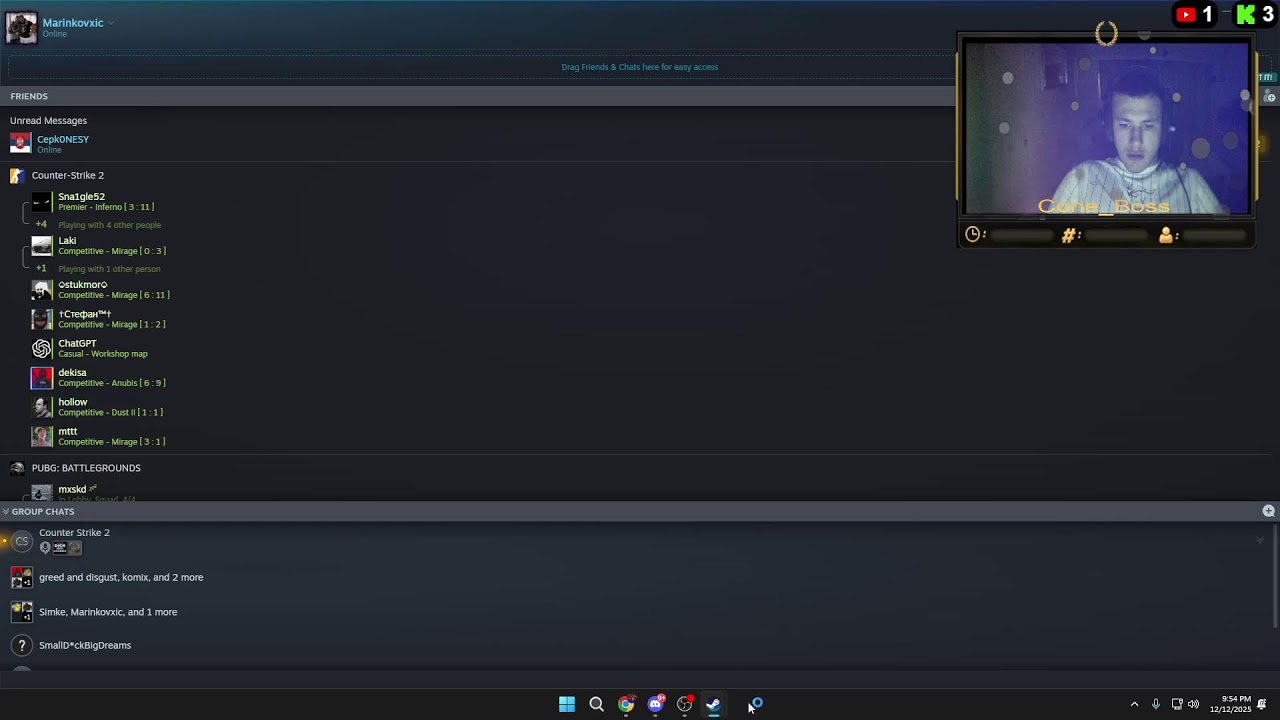Open Marinkovxic profile avatar
Image resolution: width=1280 pixels, height=720 pixels.
pyautogui.click(x=21, y=28)
